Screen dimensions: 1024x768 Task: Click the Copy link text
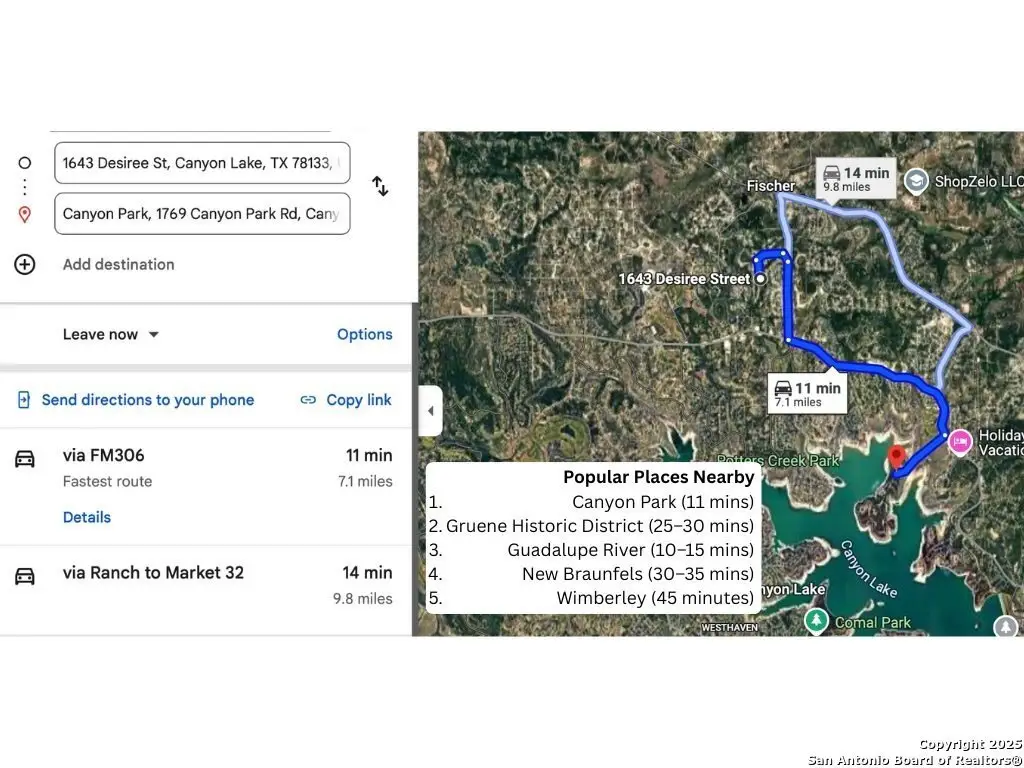coord(358,400)
